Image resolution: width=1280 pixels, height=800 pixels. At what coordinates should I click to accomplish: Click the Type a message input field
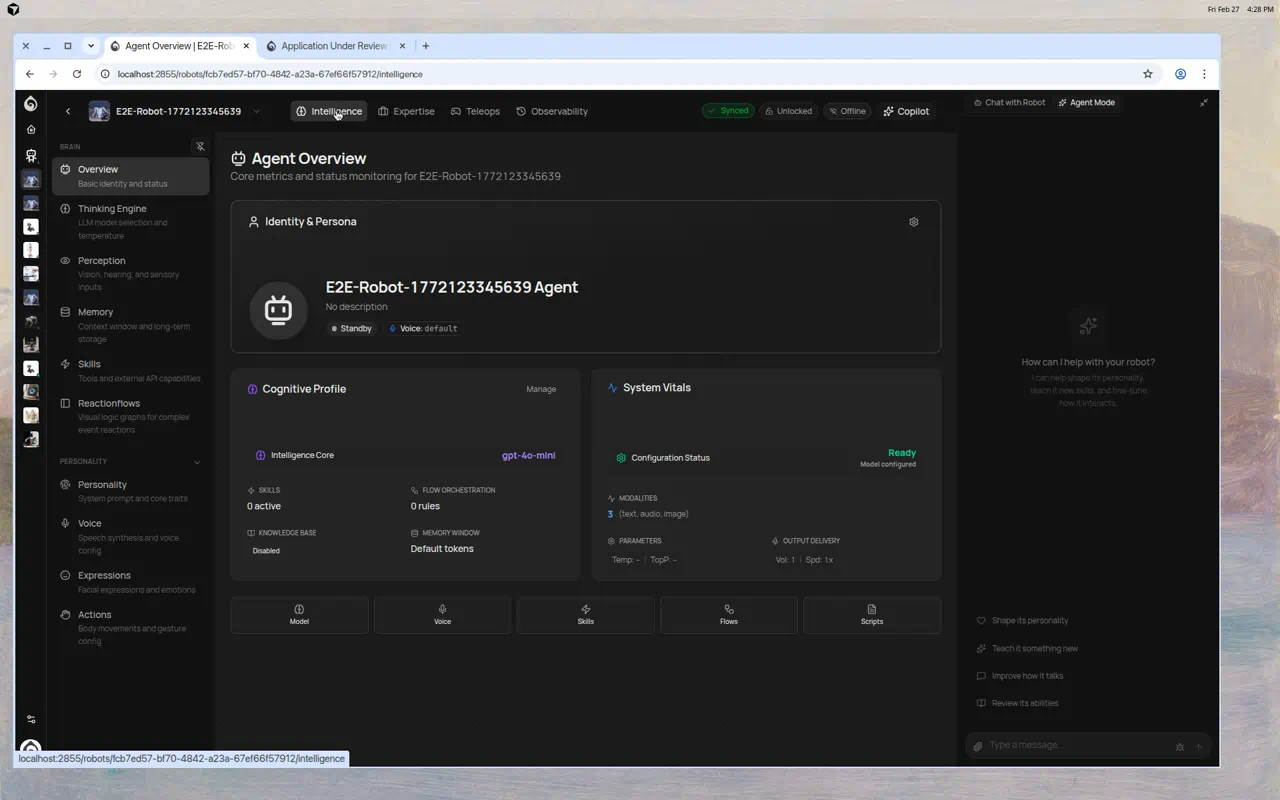tap(1075, 745)
